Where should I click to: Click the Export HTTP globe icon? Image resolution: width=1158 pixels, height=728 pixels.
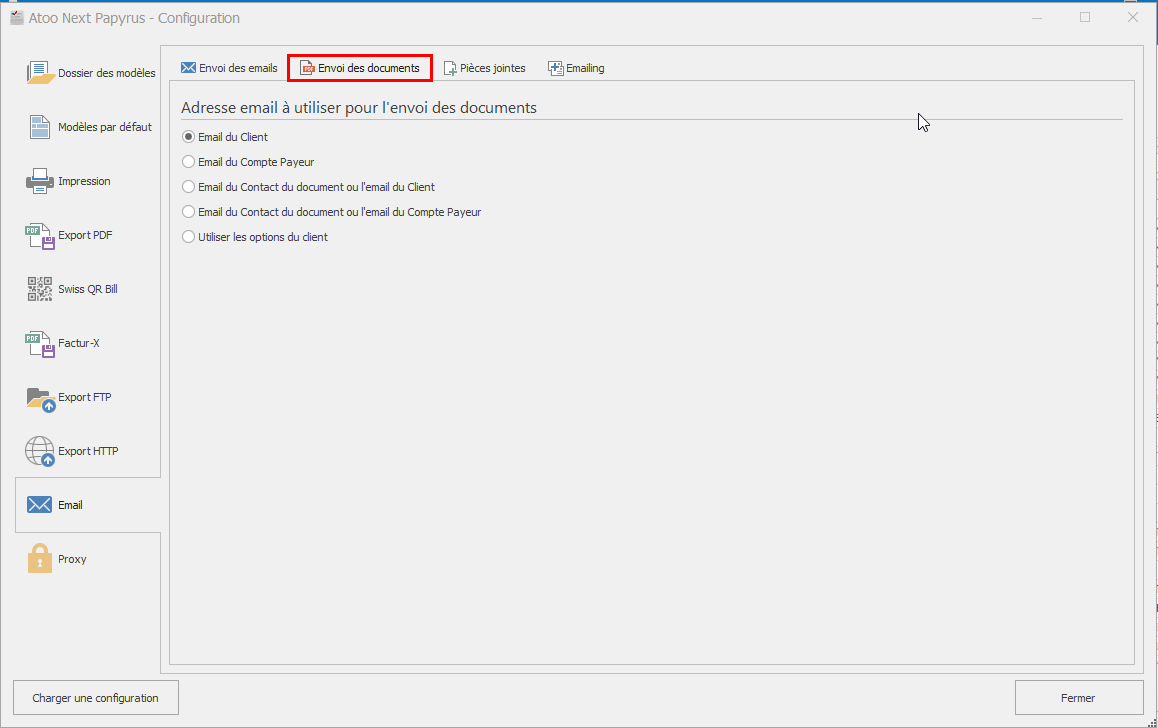pyautogui.click(x=40, y=451)
